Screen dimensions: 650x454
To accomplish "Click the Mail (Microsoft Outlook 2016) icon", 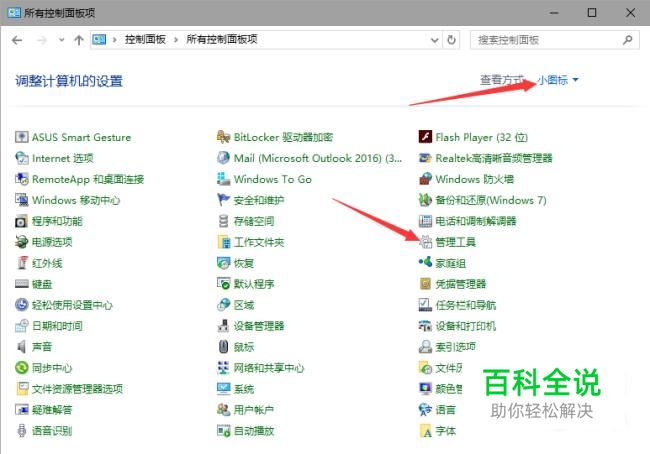I will 223,158.
